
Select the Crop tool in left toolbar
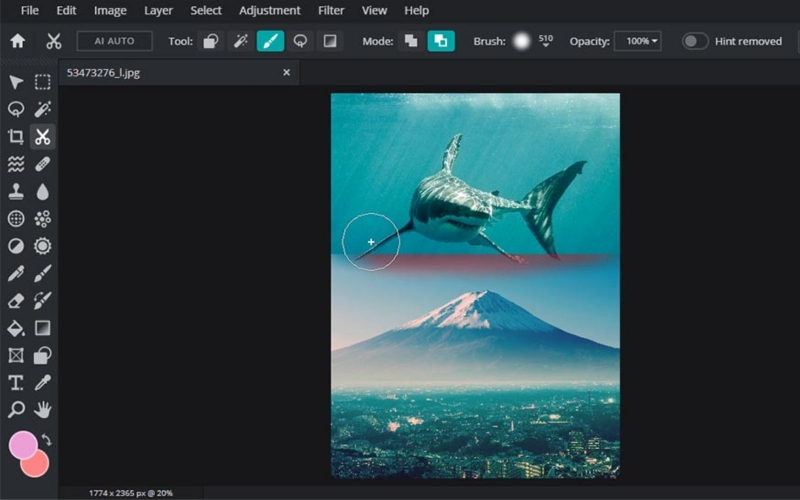pos(16,137)
